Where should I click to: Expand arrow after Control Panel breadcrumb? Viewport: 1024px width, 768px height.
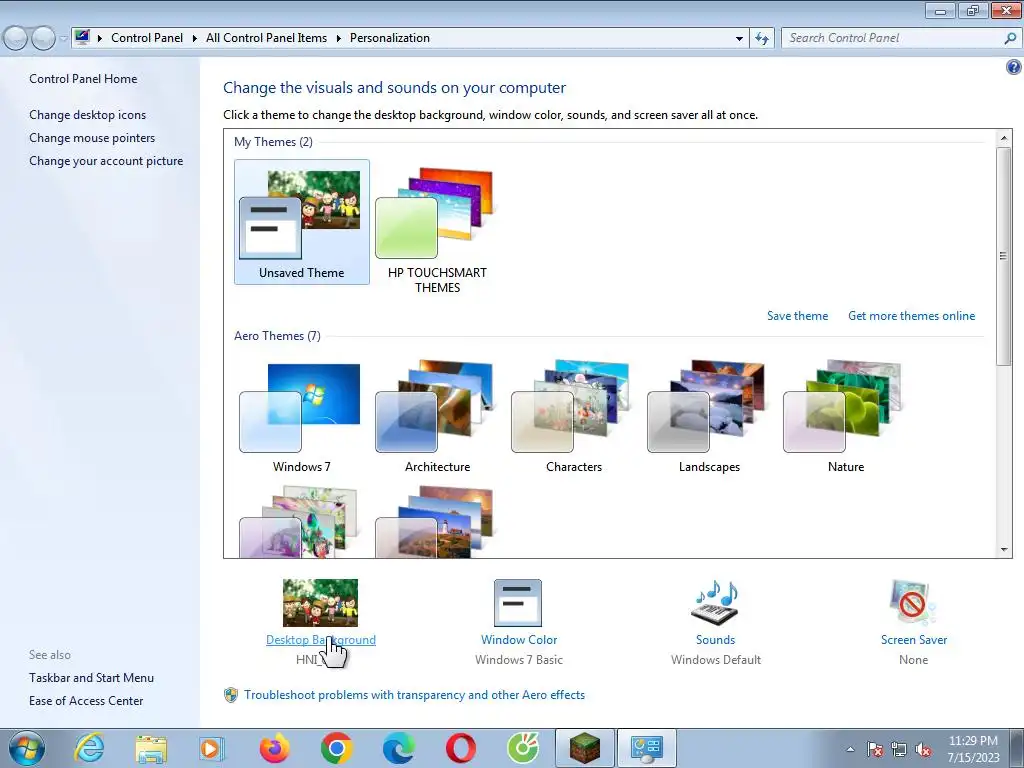[195, 39]
